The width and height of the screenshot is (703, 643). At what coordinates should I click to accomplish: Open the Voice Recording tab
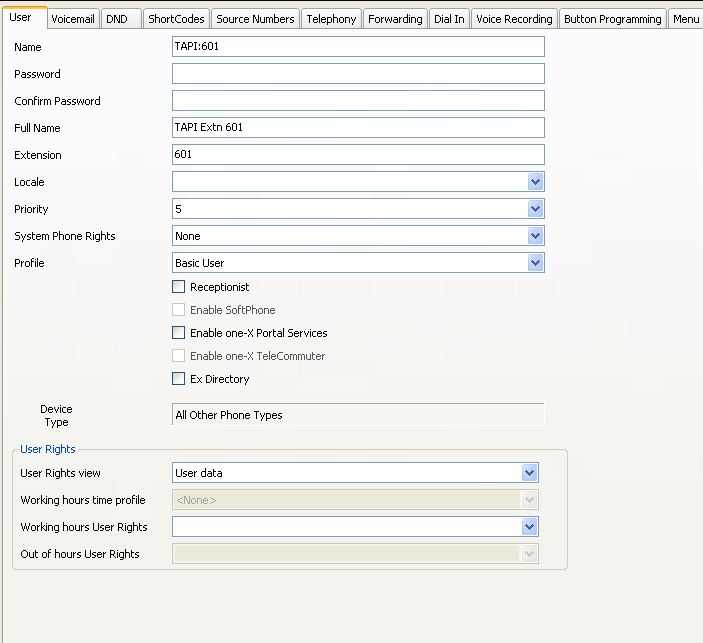514,19
